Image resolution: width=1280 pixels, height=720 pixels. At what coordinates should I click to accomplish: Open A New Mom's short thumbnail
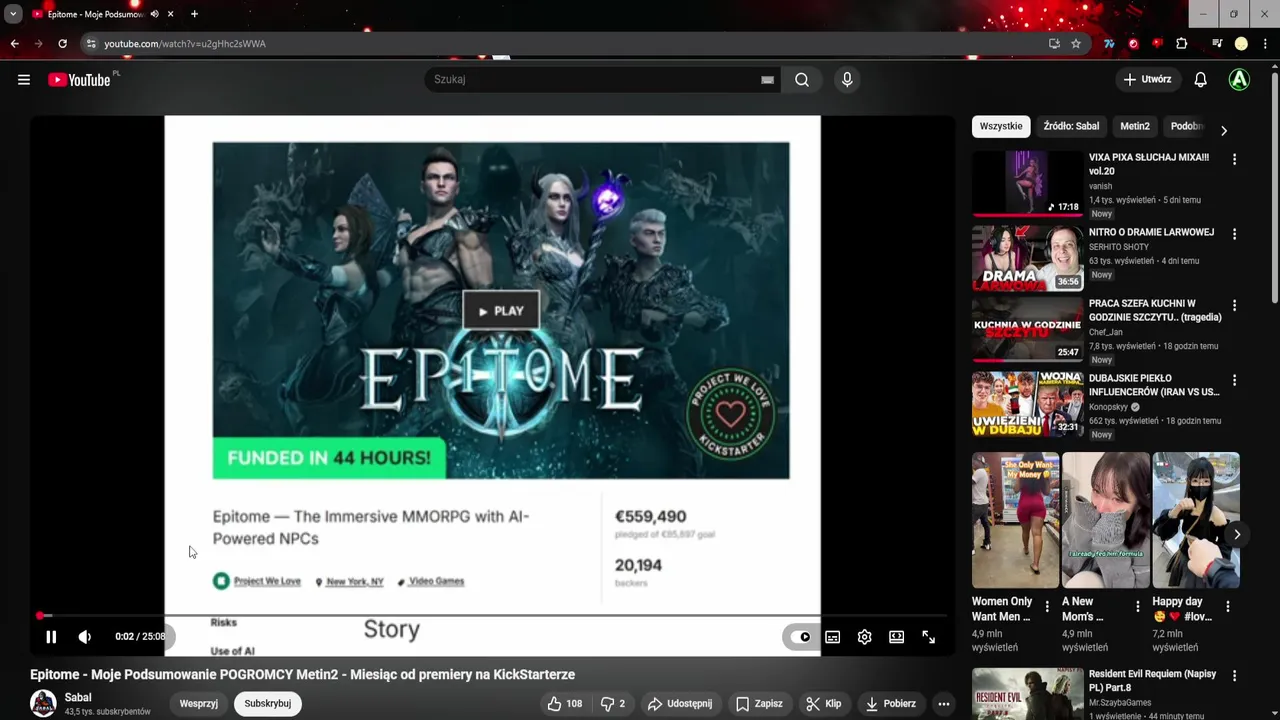pyautogui.click(x=1105, y=520)
